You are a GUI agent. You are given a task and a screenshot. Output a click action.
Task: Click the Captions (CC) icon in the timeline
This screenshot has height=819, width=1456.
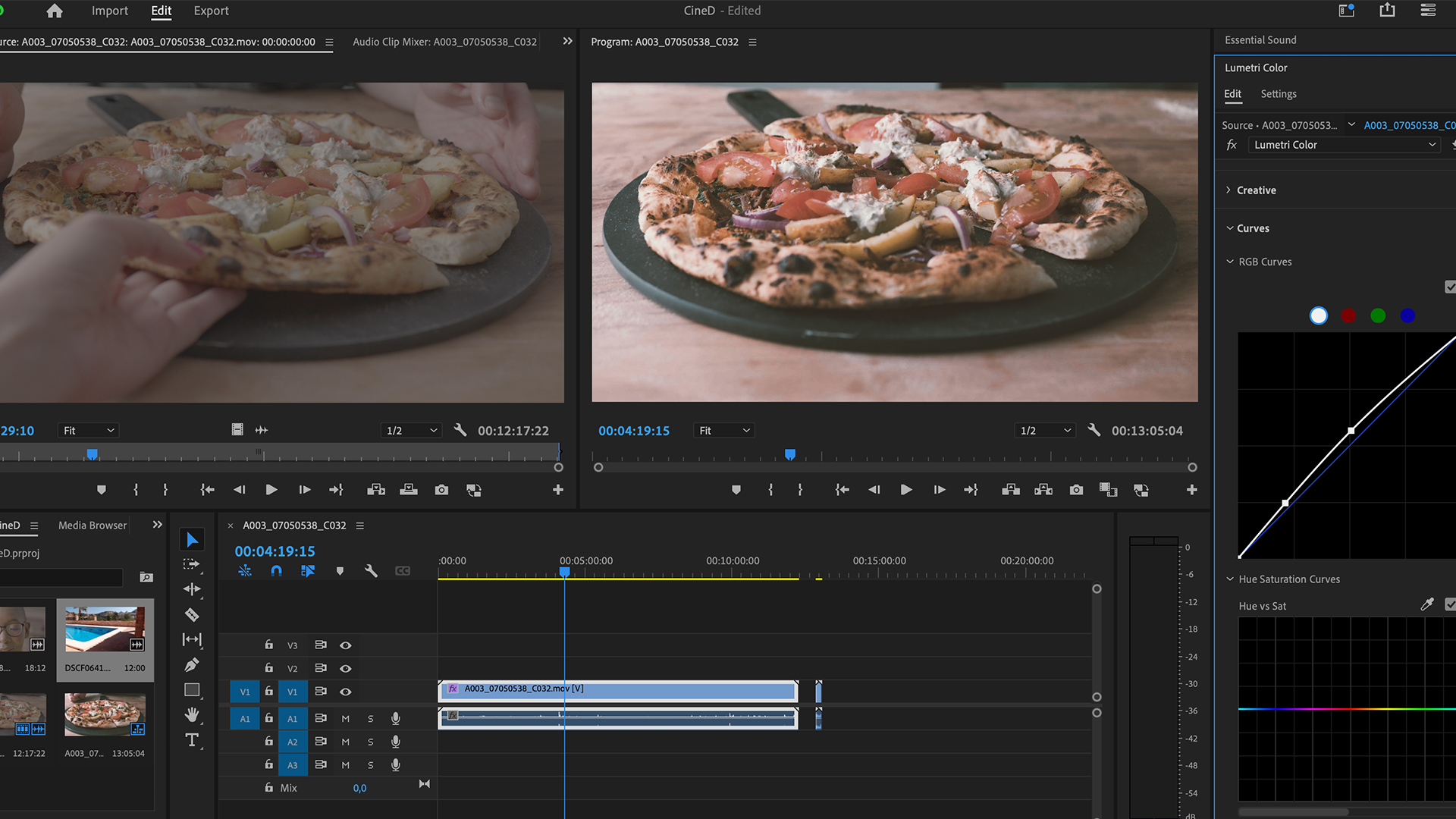click(x=403, y=571)
